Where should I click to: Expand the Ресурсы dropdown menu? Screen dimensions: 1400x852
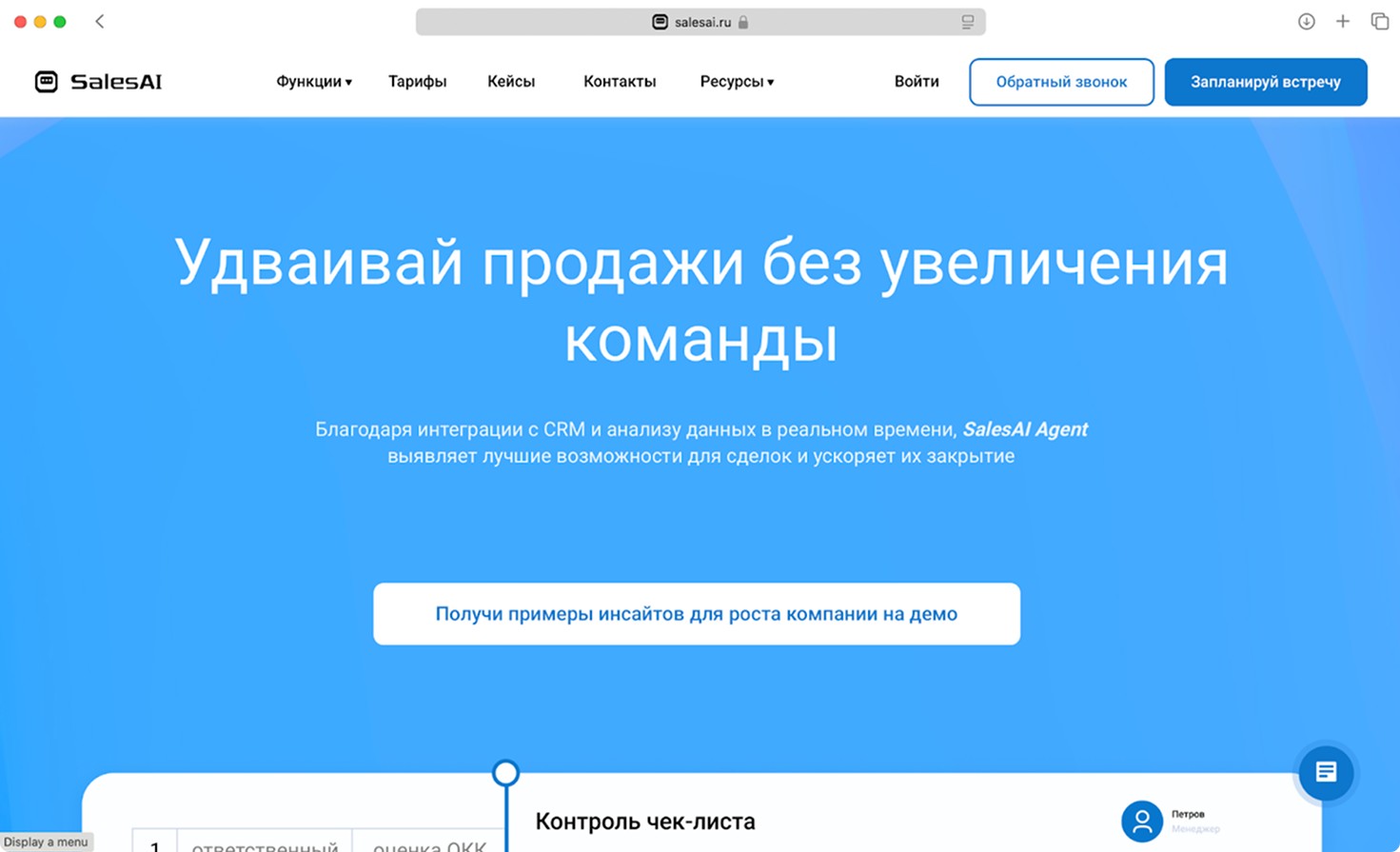[736, 82]
